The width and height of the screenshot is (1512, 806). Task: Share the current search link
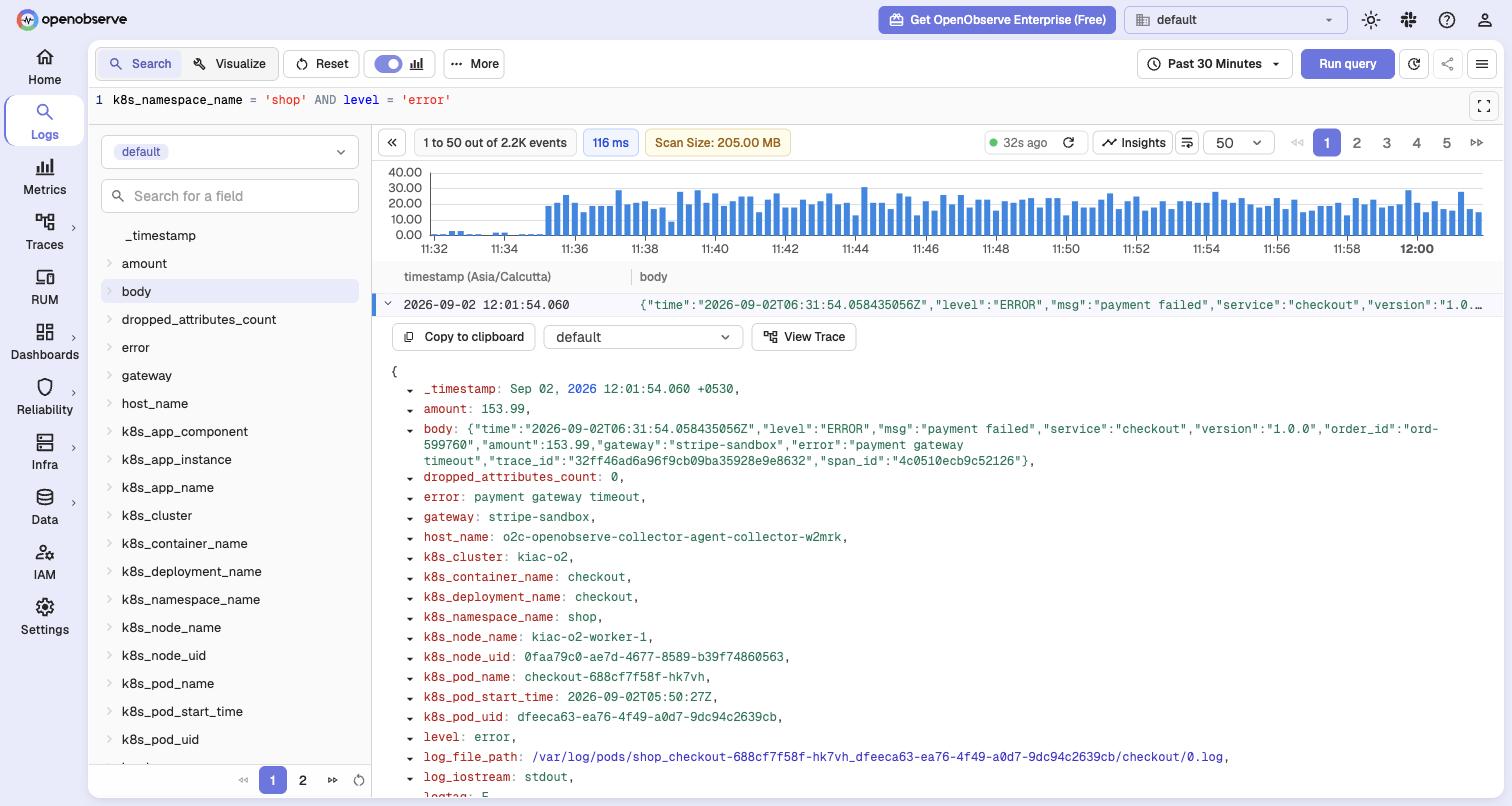(1448, 64)
